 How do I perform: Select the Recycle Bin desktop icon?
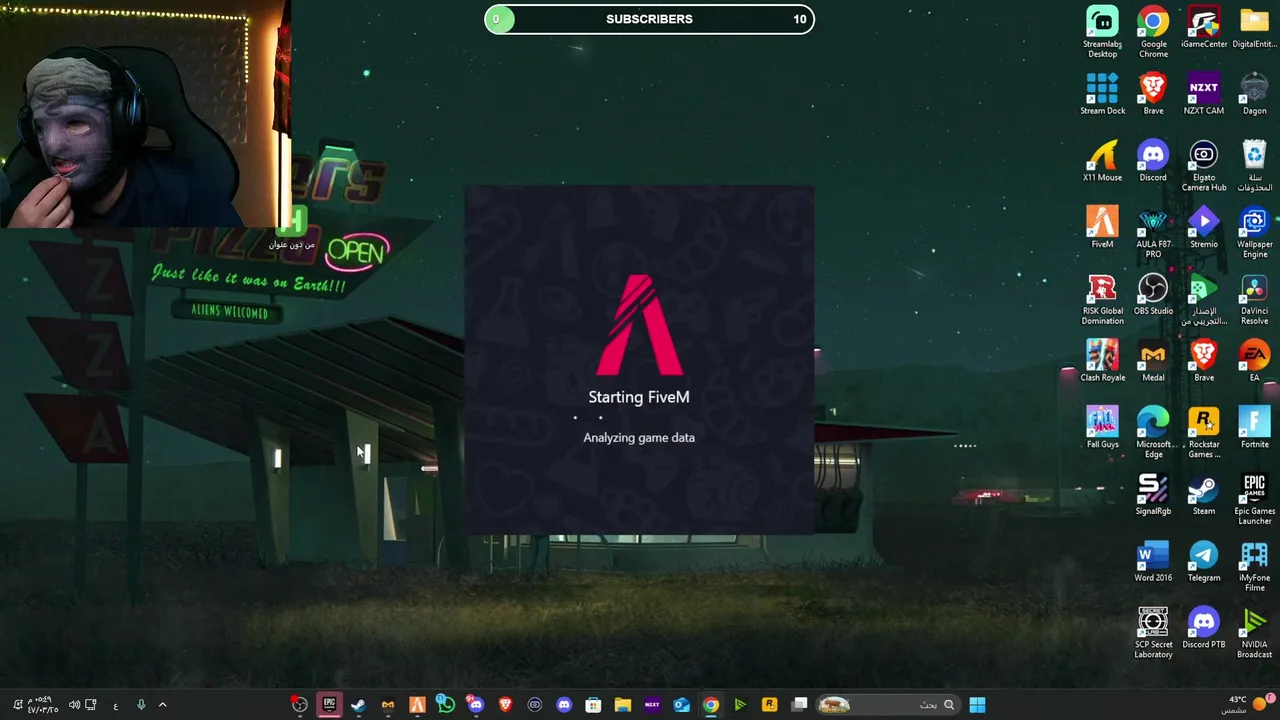tap(1254, 165)
